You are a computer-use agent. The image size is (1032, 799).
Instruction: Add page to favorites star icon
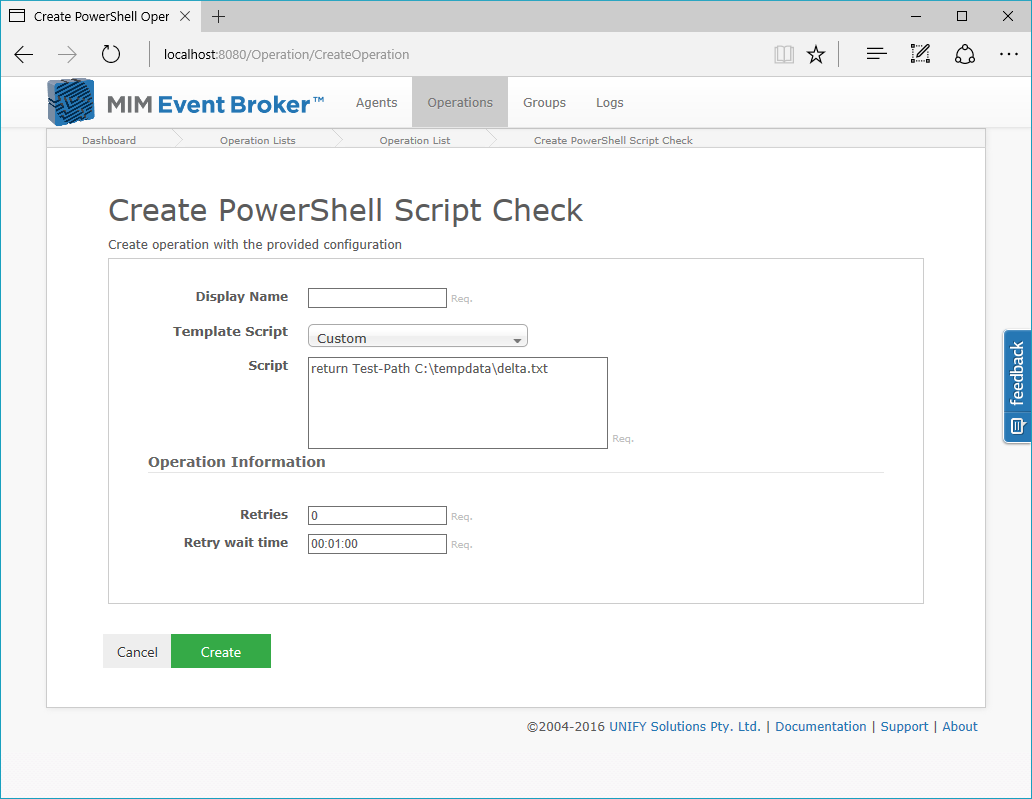coord(816,55)
